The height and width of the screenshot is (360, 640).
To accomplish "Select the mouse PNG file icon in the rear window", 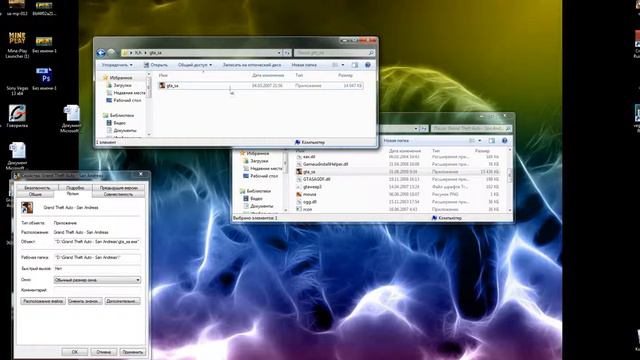I will [299, 194].
